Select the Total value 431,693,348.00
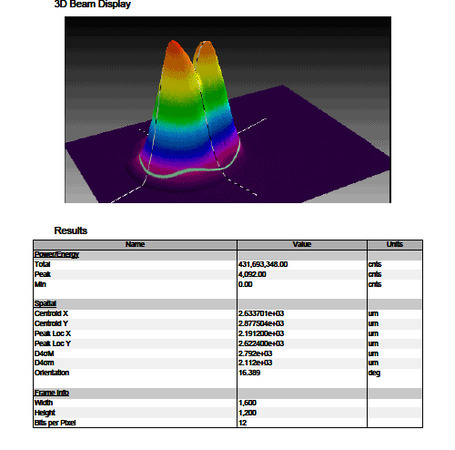Screen dimensions: 455x450 point(263,264)
